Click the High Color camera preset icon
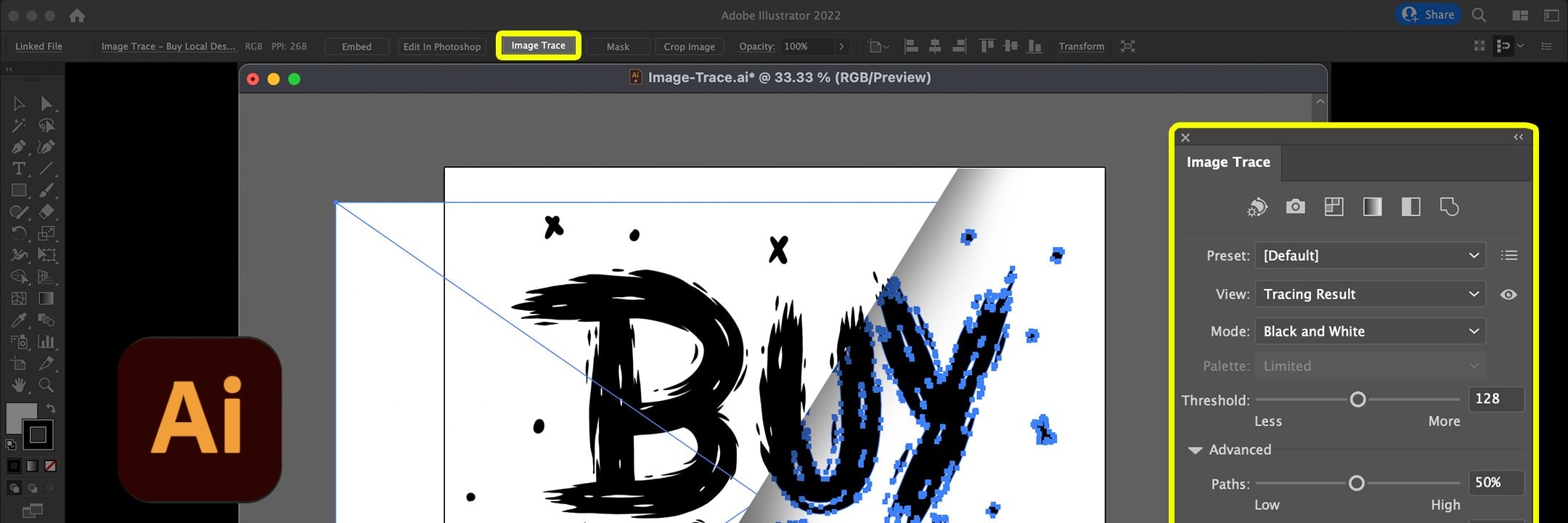 click(1295, 207)
